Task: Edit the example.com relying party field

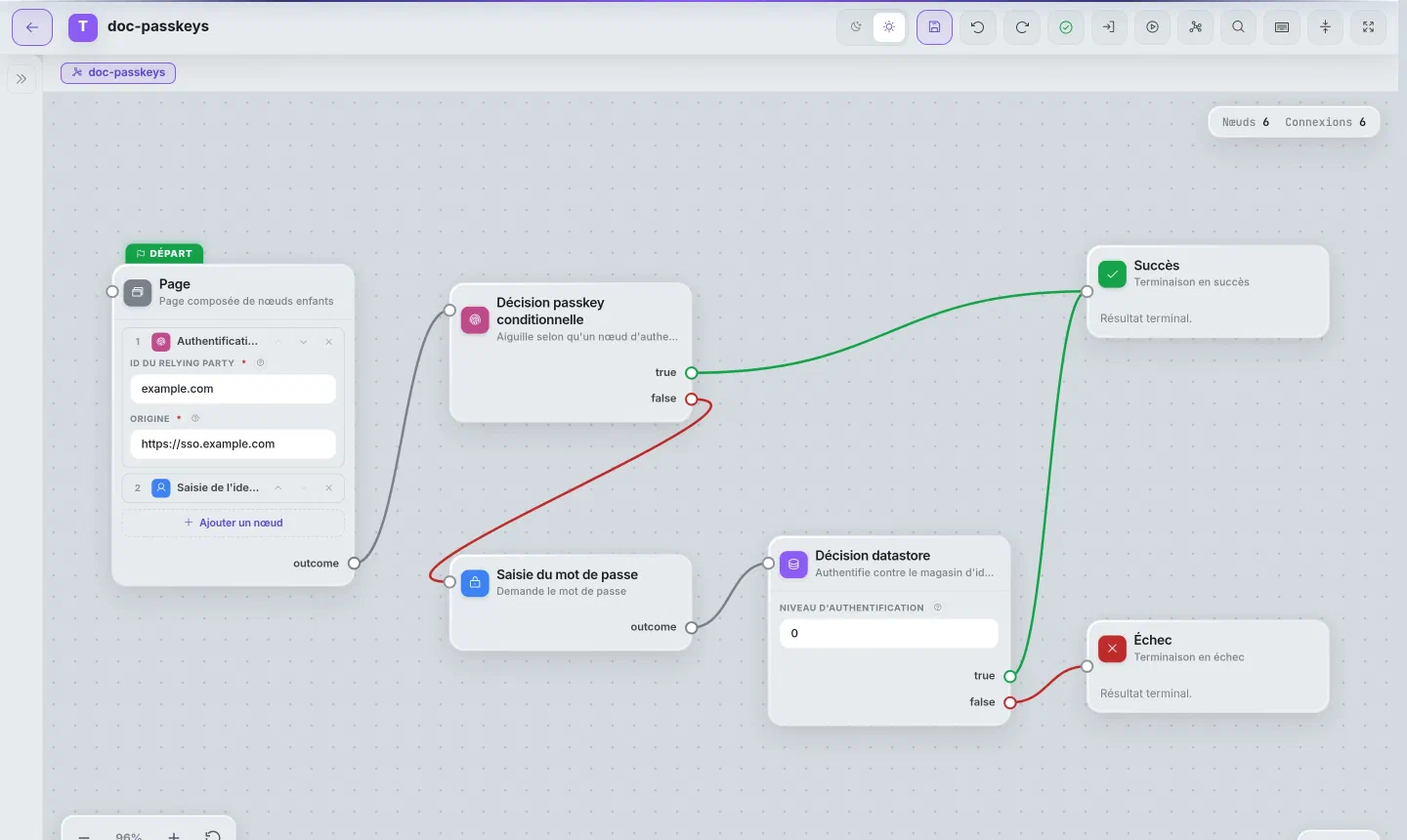Action: pos(233,389)
